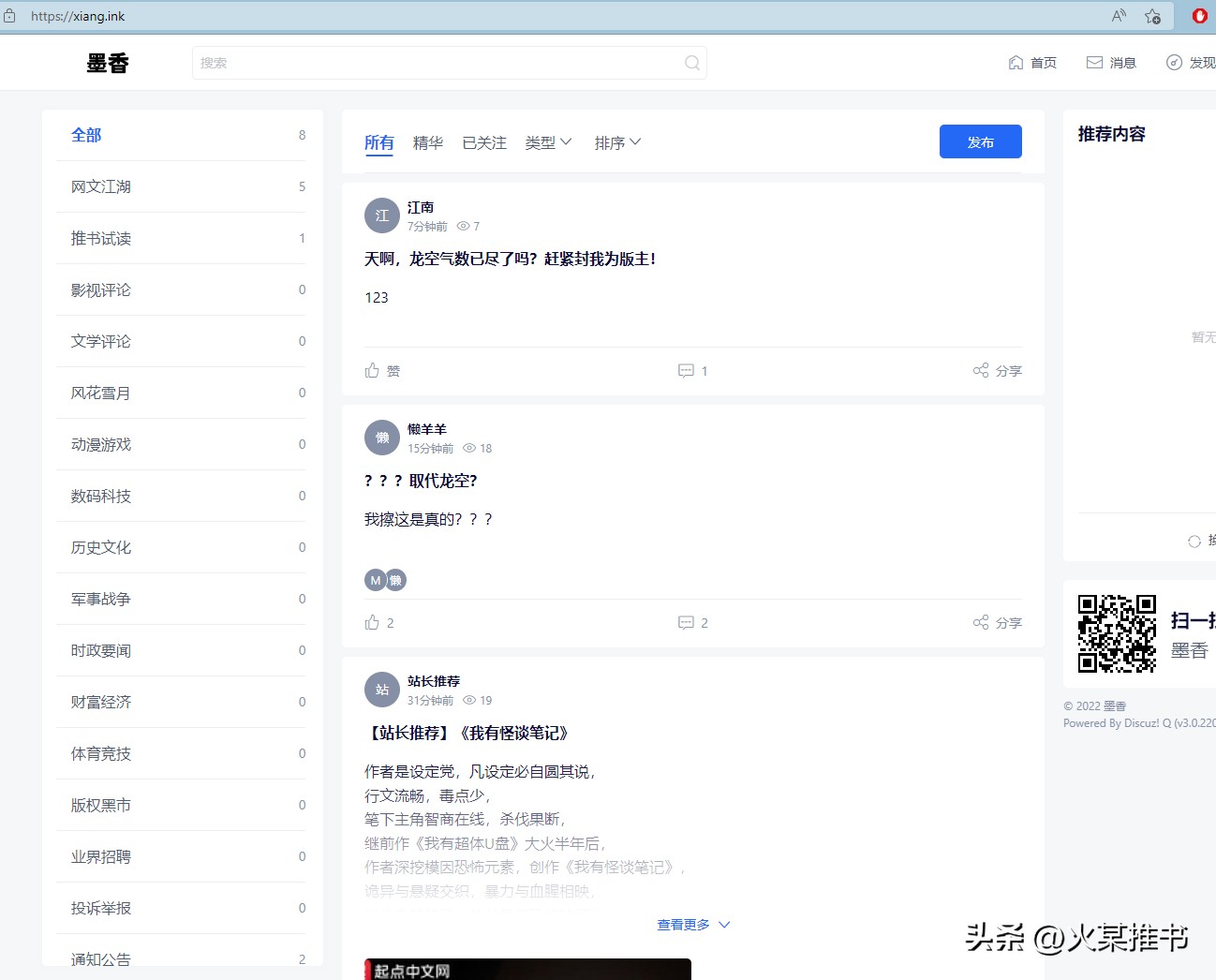Open the 网文江湖 category
Viewport: 1216px width, 980px height.
[x=100, y=186]
